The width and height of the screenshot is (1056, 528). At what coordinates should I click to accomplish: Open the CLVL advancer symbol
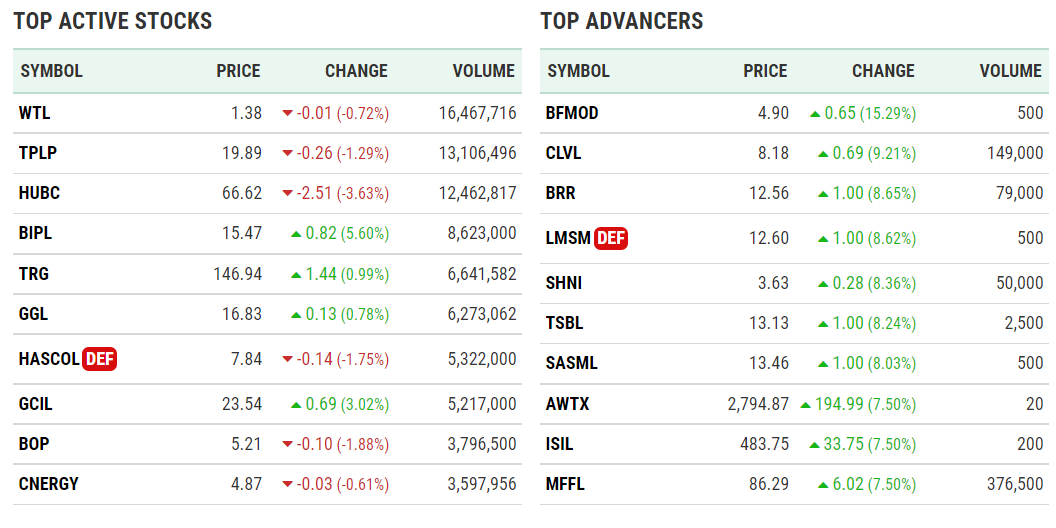tap(564, 154)
